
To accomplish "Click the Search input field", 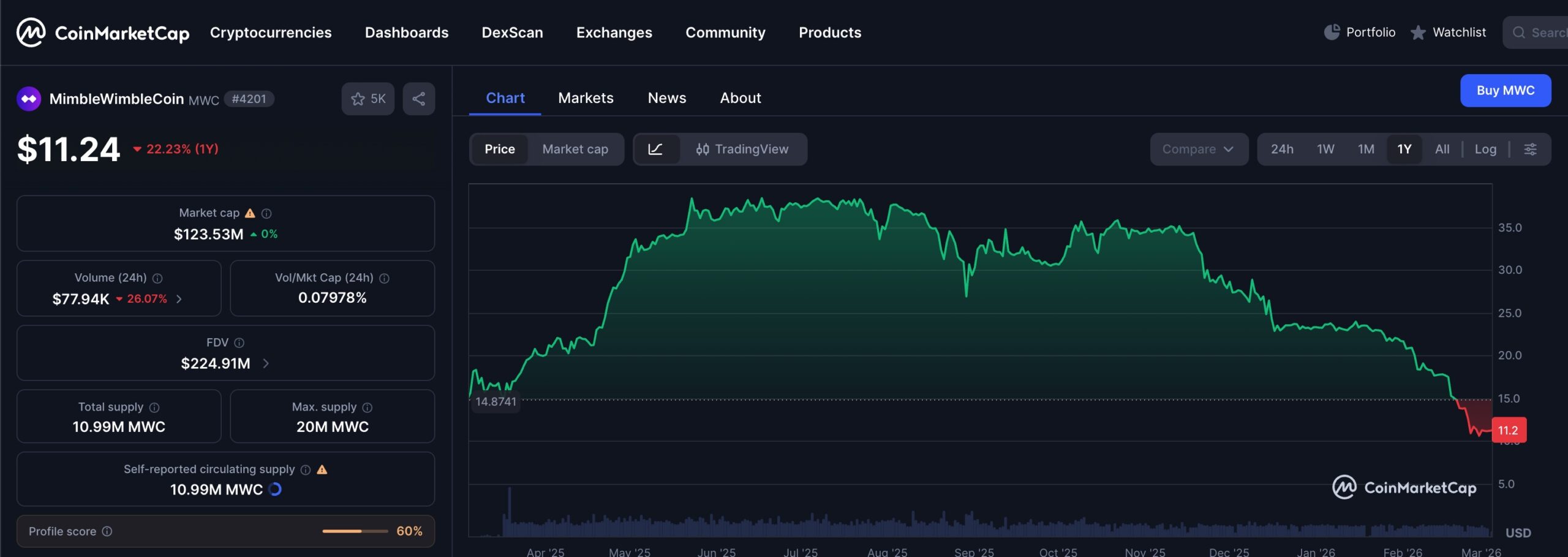I will point(1540,32).
